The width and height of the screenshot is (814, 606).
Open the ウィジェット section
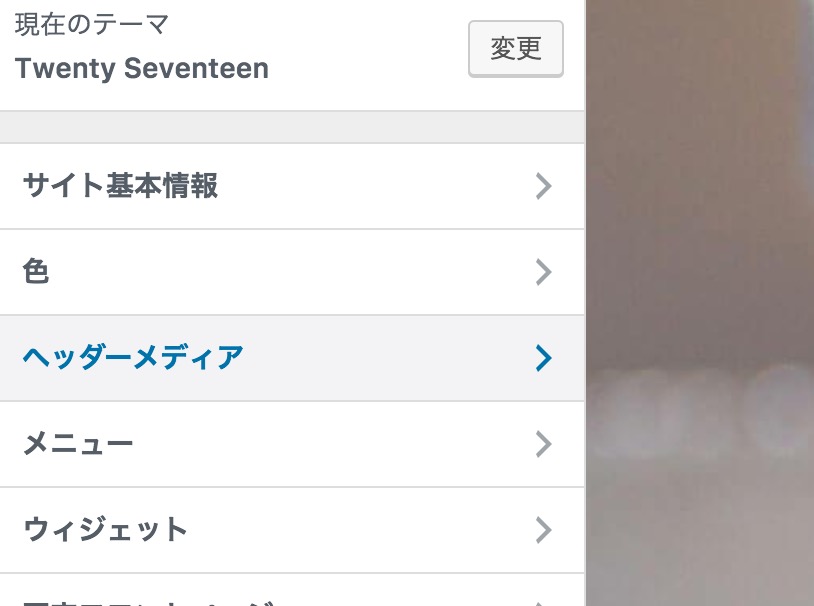[292, 530]
